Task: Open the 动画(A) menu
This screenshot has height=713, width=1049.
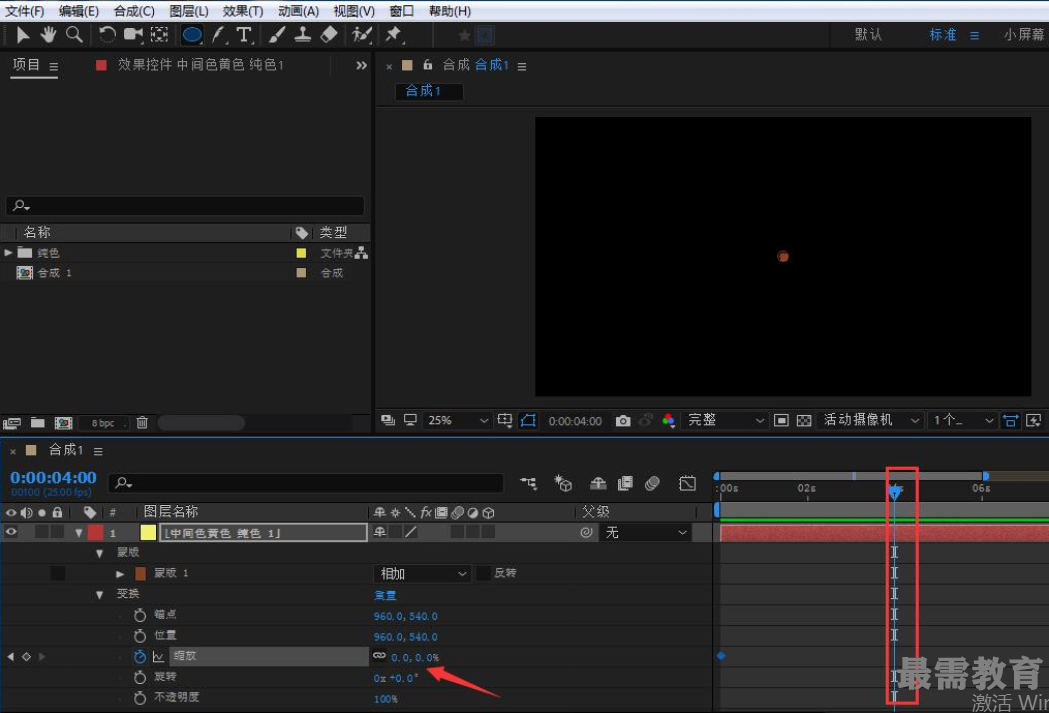Action: [298, 11]
